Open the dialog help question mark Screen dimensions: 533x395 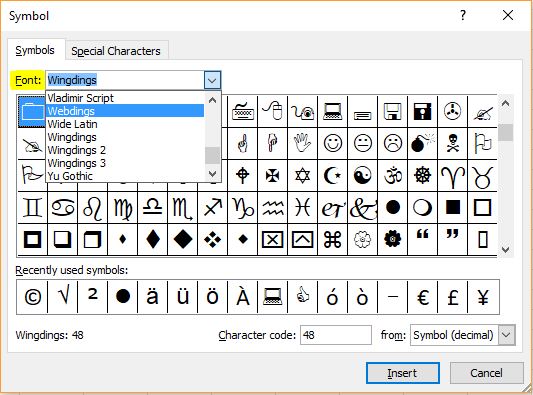463,15
